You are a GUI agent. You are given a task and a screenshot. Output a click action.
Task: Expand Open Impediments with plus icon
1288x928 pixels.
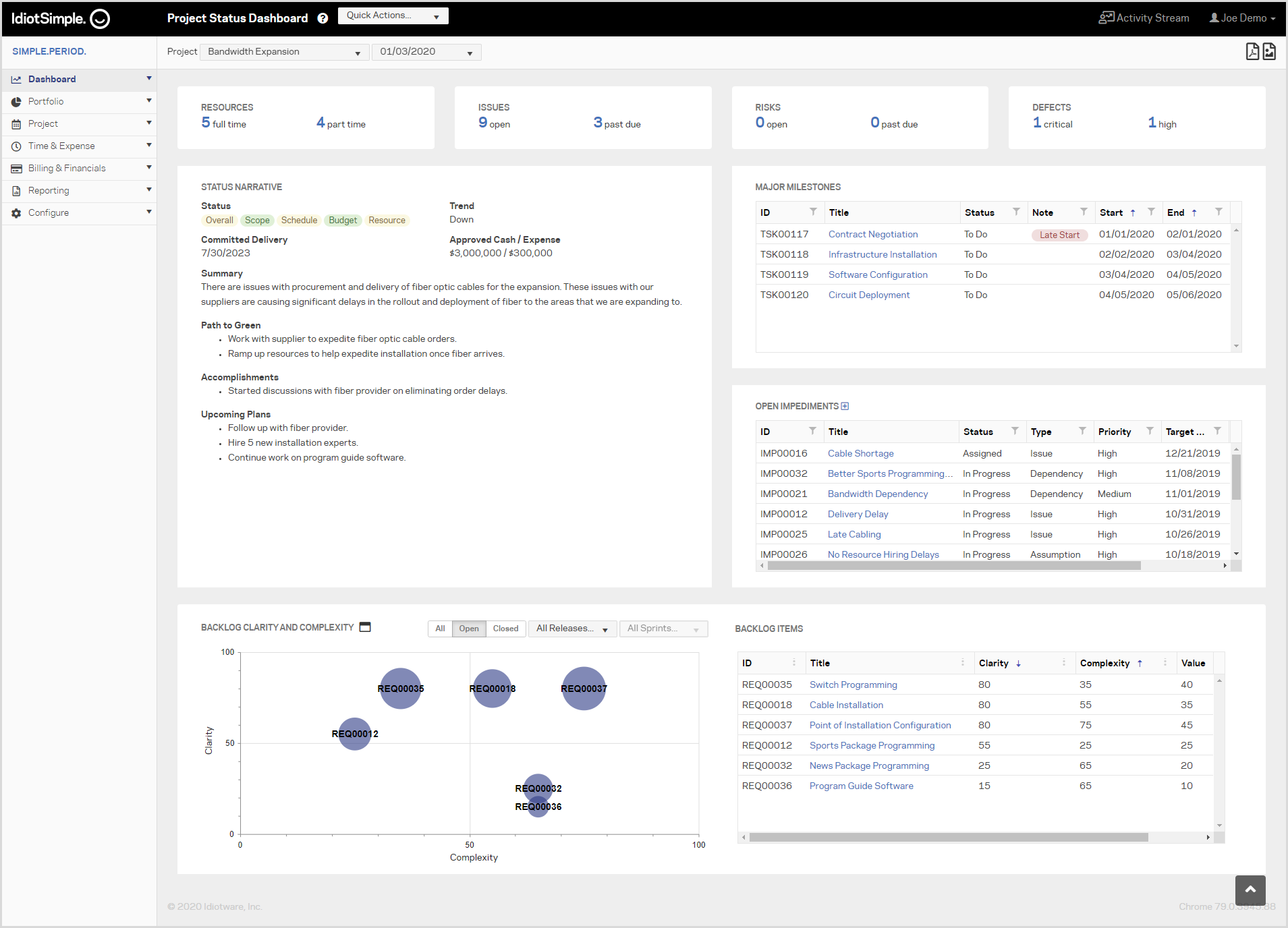click(x=845, y=406)
